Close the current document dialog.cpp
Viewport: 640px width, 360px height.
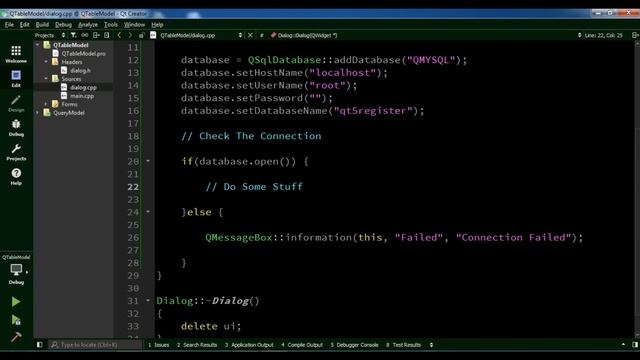pyautogui.click(x=250, y=36)
